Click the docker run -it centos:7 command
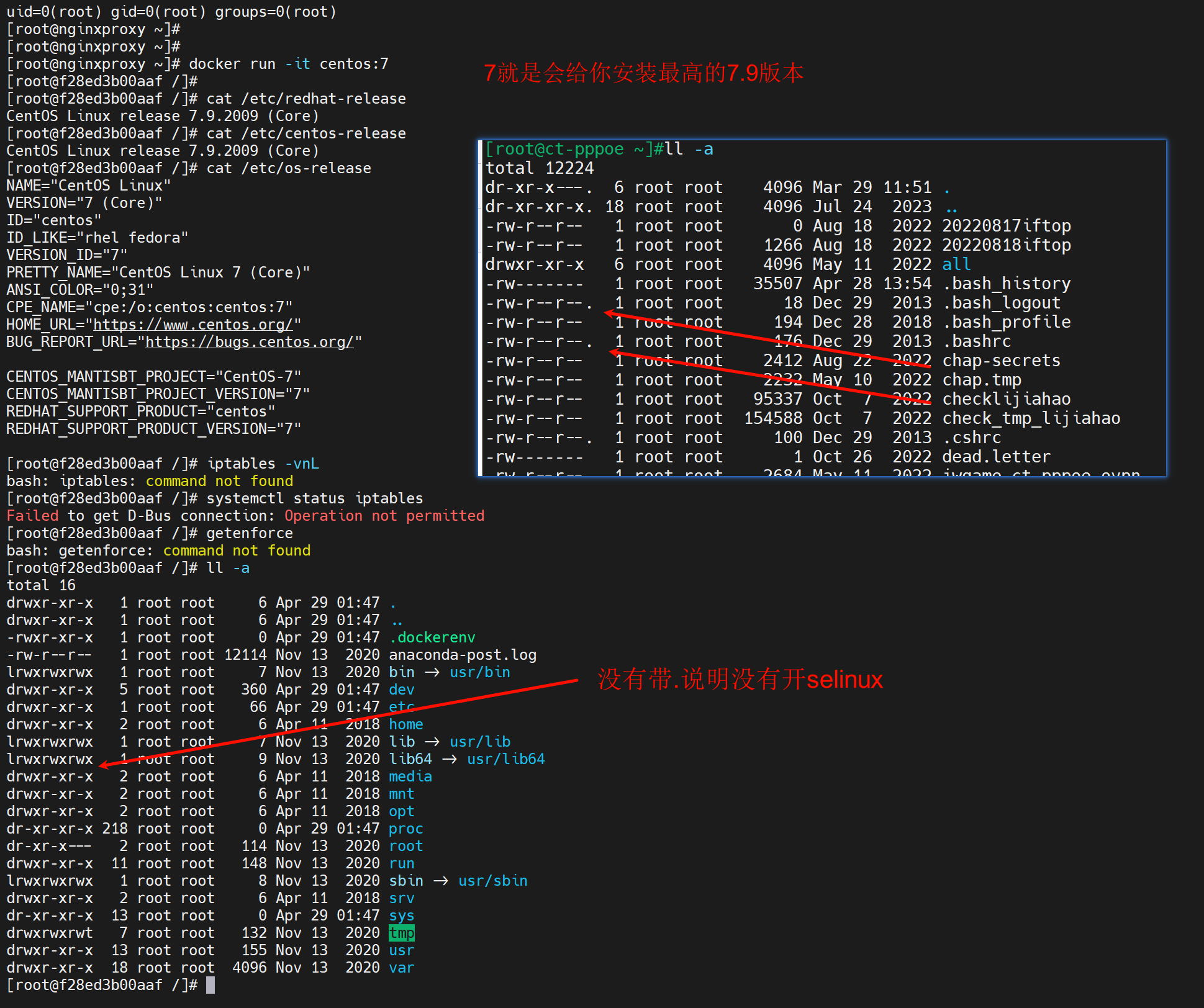This screenshot has width=1204, height=1008. coord(289,64)
